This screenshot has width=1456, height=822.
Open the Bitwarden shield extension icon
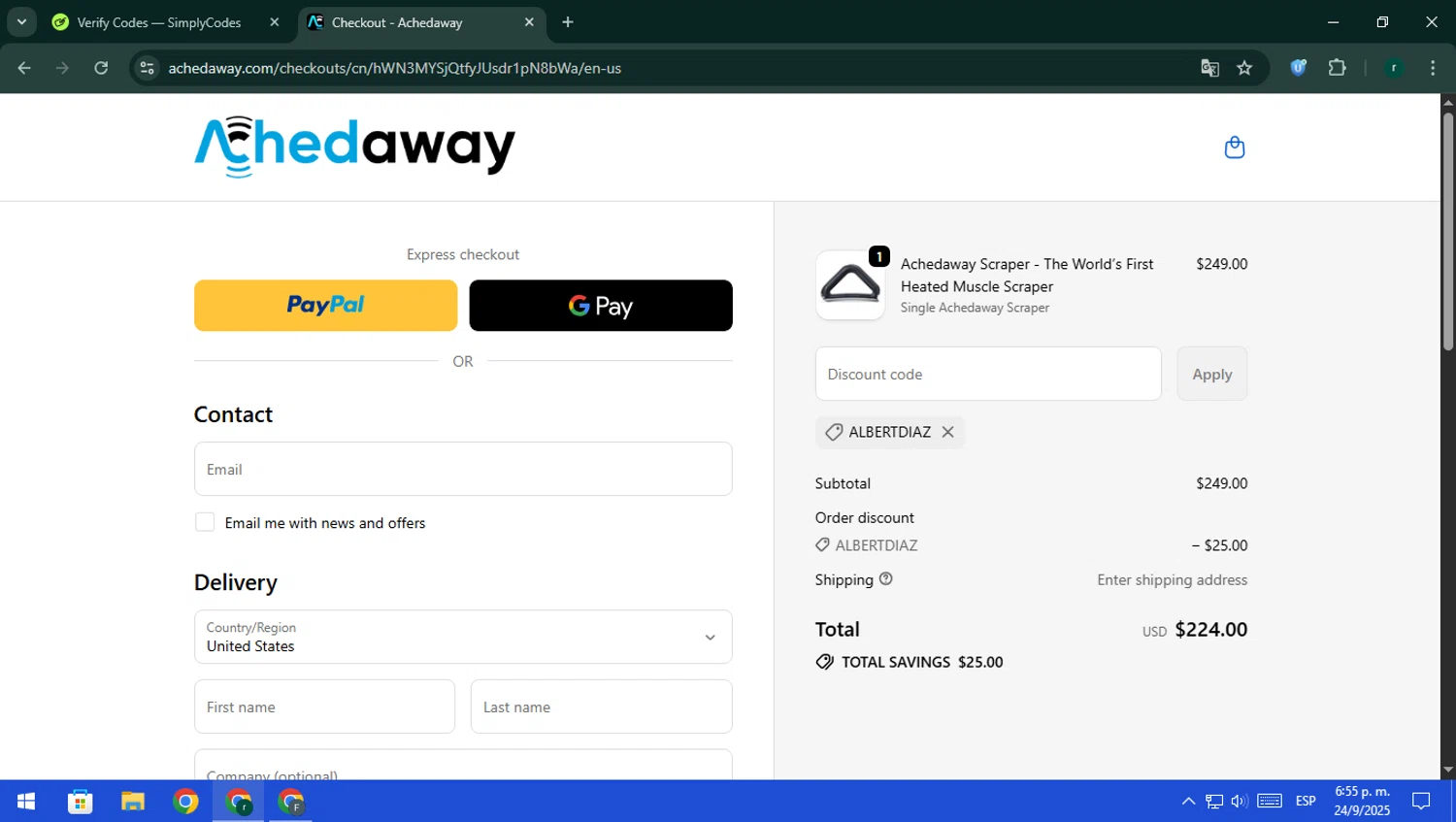[x=1298, y=68]
